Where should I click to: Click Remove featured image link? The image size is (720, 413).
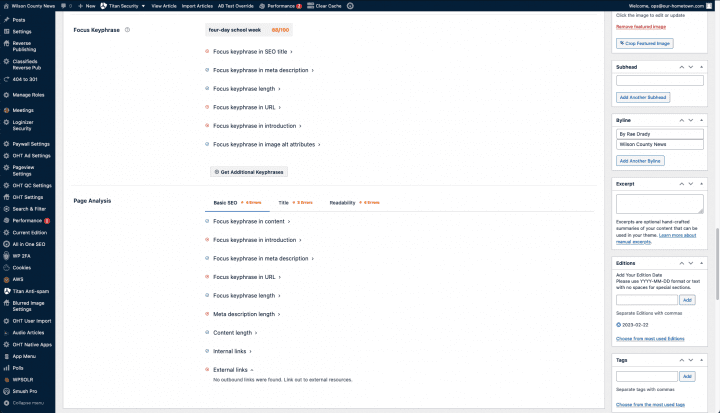(641, 27)
